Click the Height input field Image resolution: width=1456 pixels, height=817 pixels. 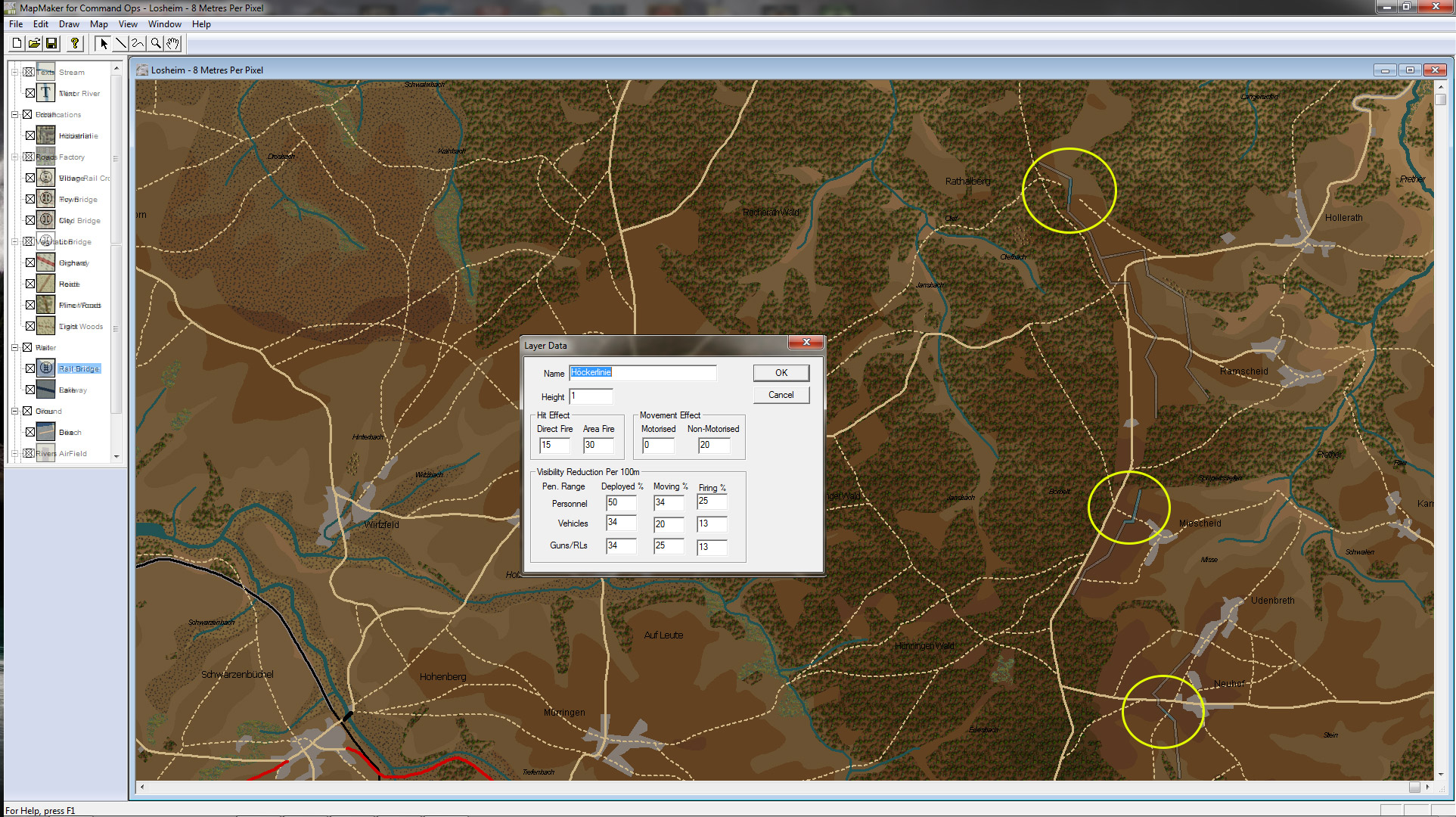[x=591, y=396]
